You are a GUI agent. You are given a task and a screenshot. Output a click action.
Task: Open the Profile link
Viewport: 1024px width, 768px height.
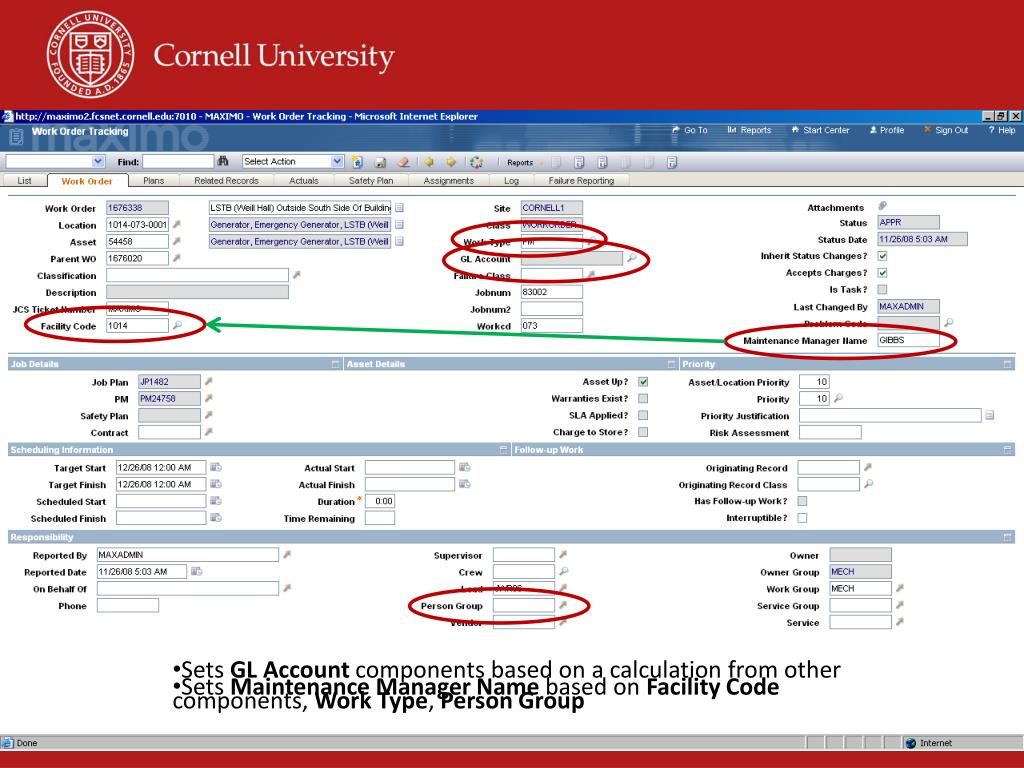(887, 130)
